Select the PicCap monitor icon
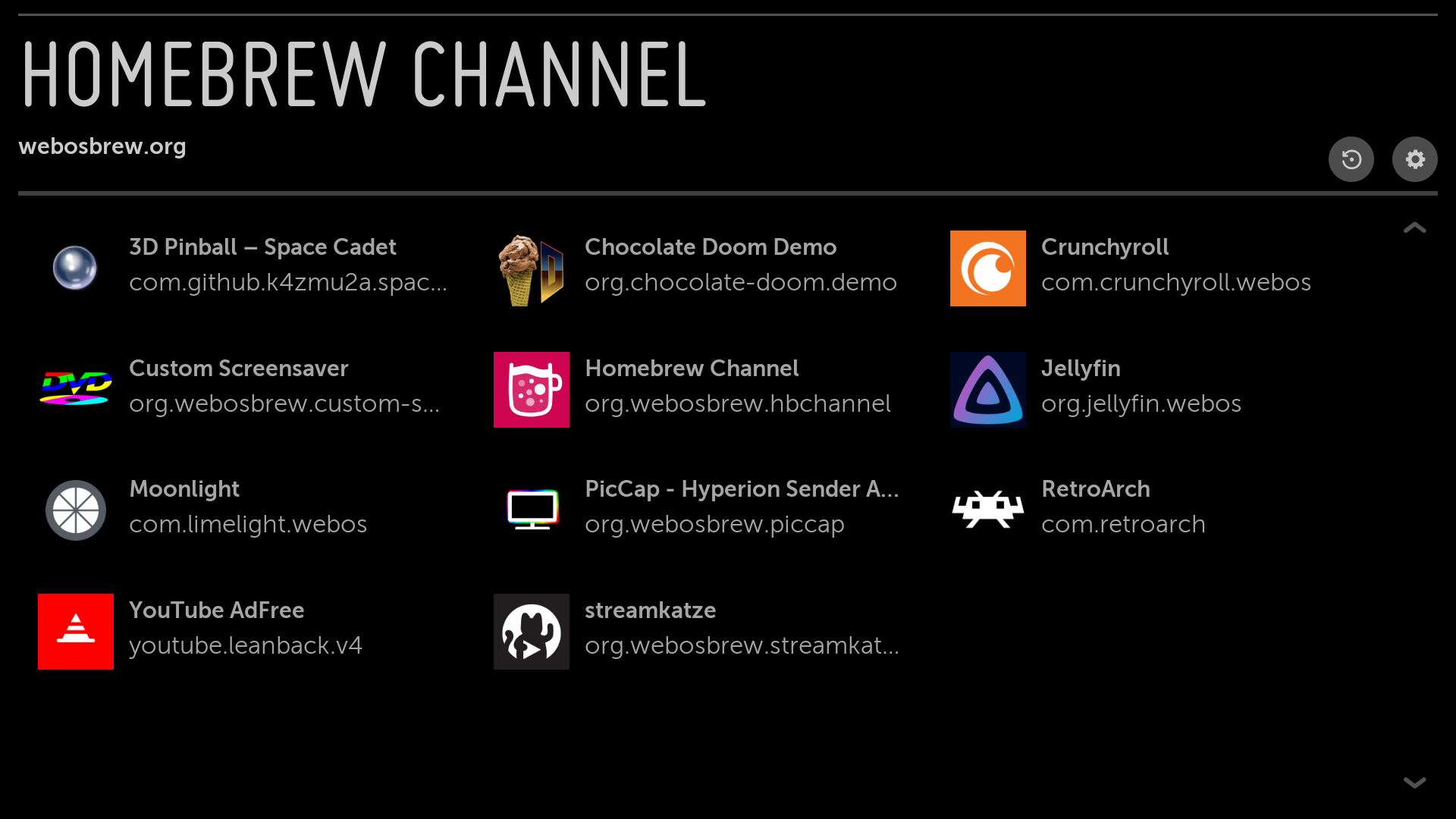This screenshot has width=1456, height=819. [532, 510]
